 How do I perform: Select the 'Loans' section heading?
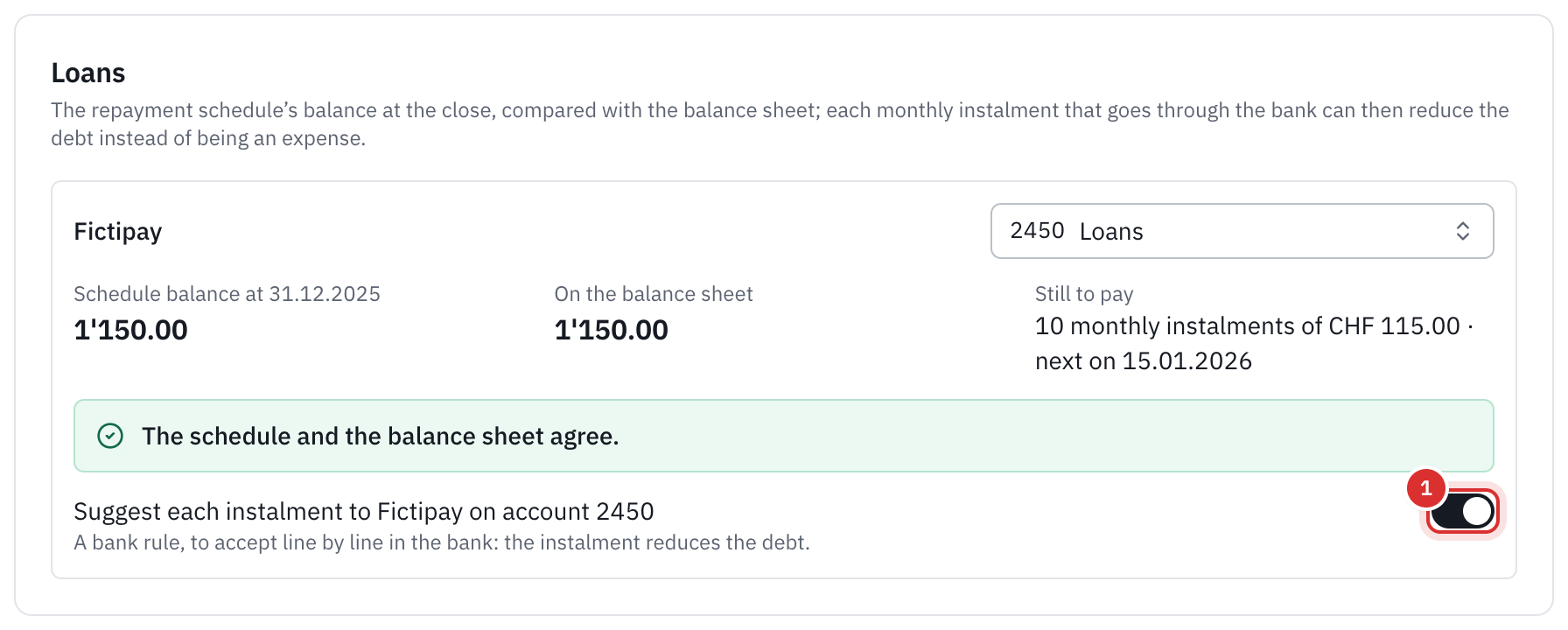88,73
